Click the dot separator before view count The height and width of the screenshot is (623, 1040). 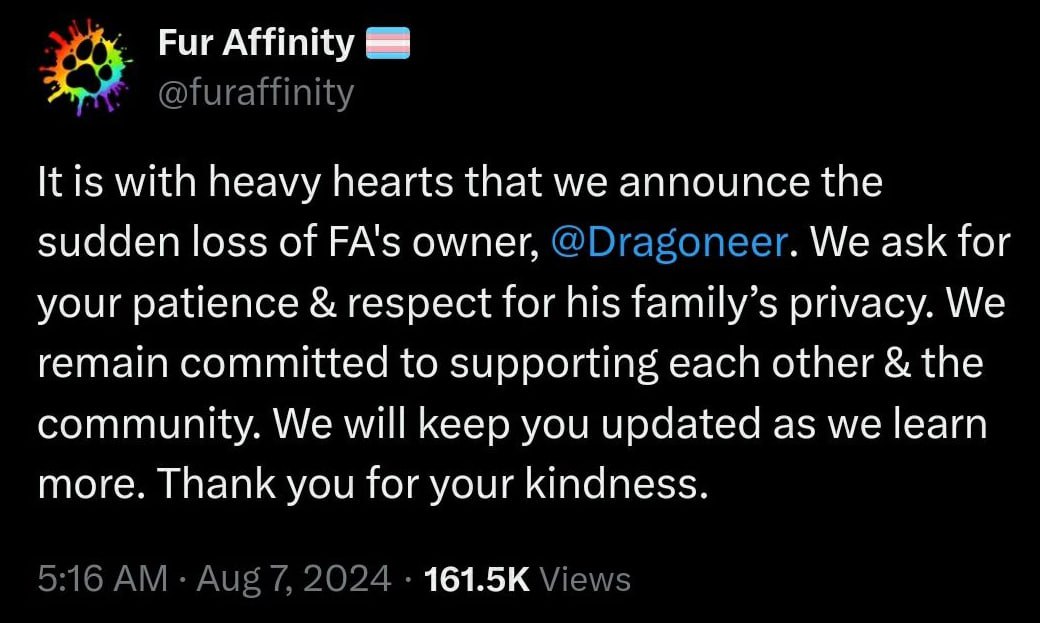[x=408, y=580]
